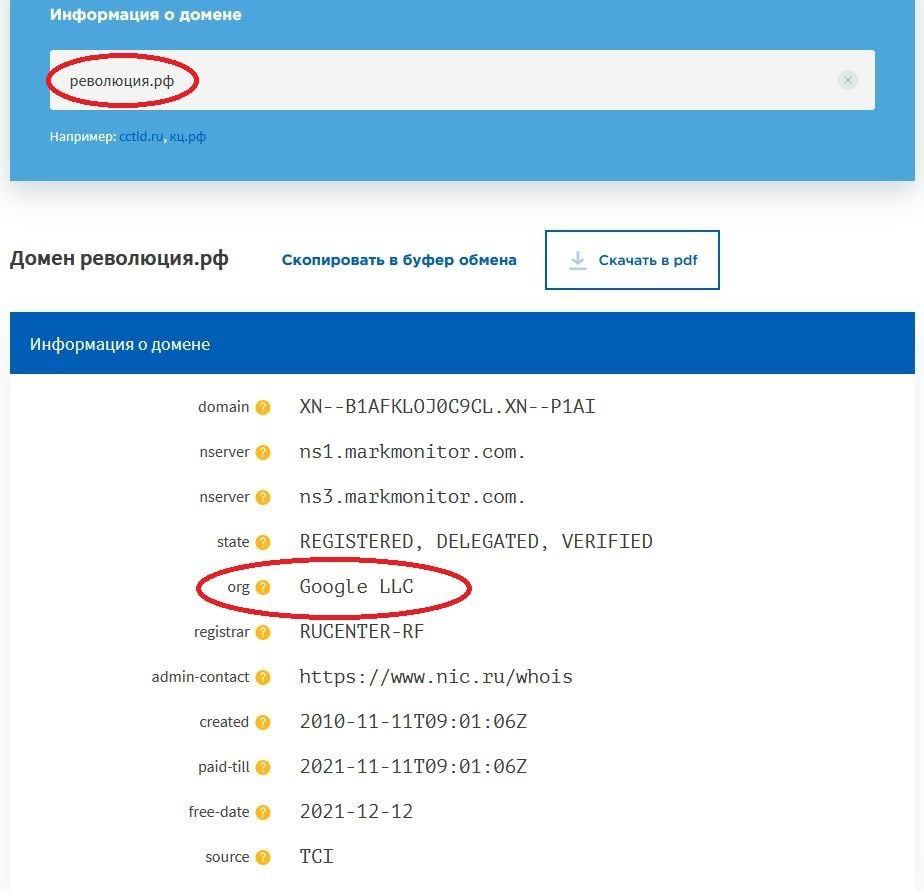Click help icon next to created
Image resolution: width=924 pixels, height=892 pixels.
click(x=263, y=722)
